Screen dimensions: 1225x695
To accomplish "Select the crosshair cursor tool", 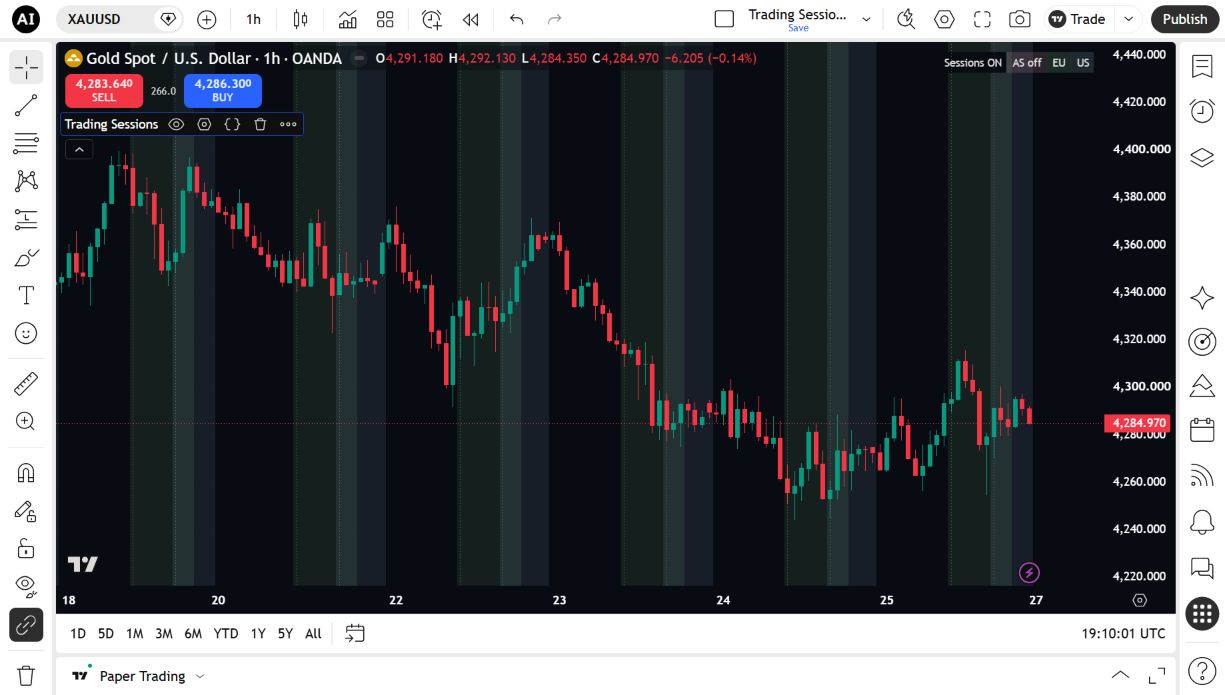I will pyautogui.click(x=26, y=68).
